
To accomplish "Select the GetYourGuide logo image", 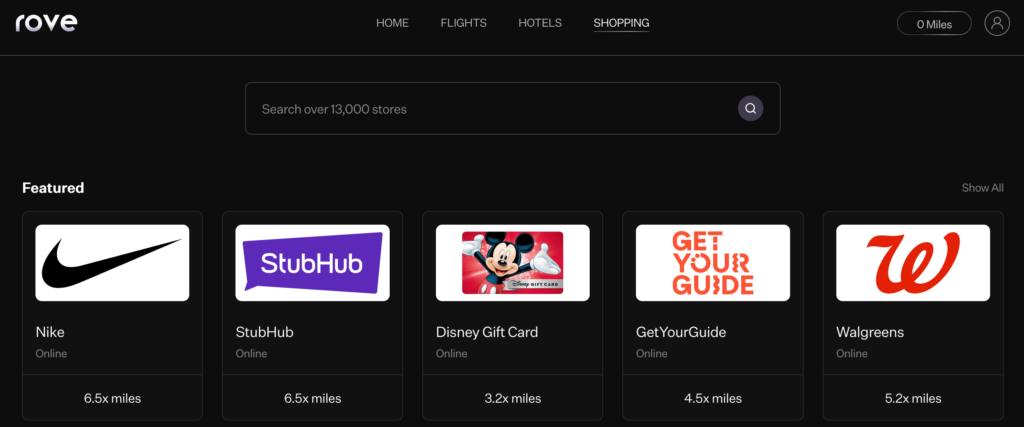I will (x=712, y=262).
